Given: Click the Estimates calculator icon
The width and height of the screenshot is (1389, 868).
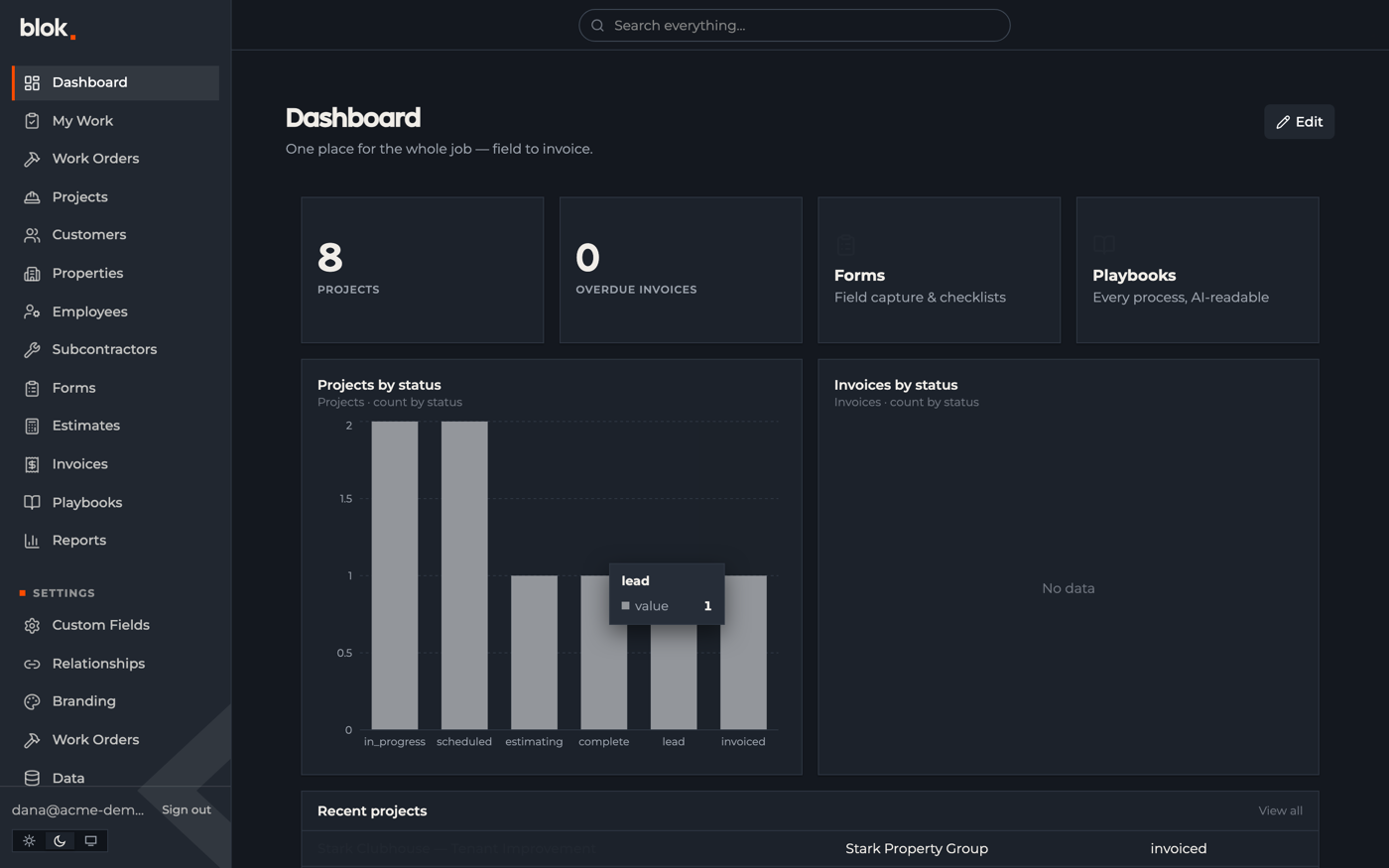Looking at the screenshot, I should [32, 426].
